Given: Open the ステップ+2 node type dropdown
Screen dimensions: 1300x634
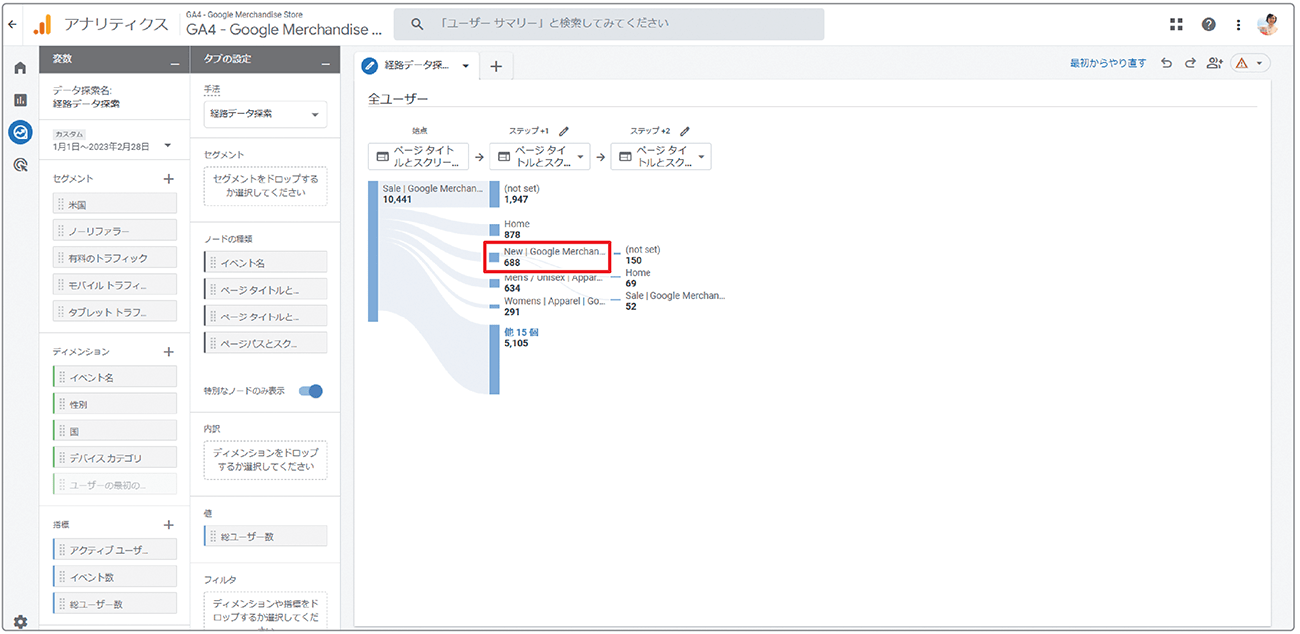Looking at the screenshot, I should [661, 156].
